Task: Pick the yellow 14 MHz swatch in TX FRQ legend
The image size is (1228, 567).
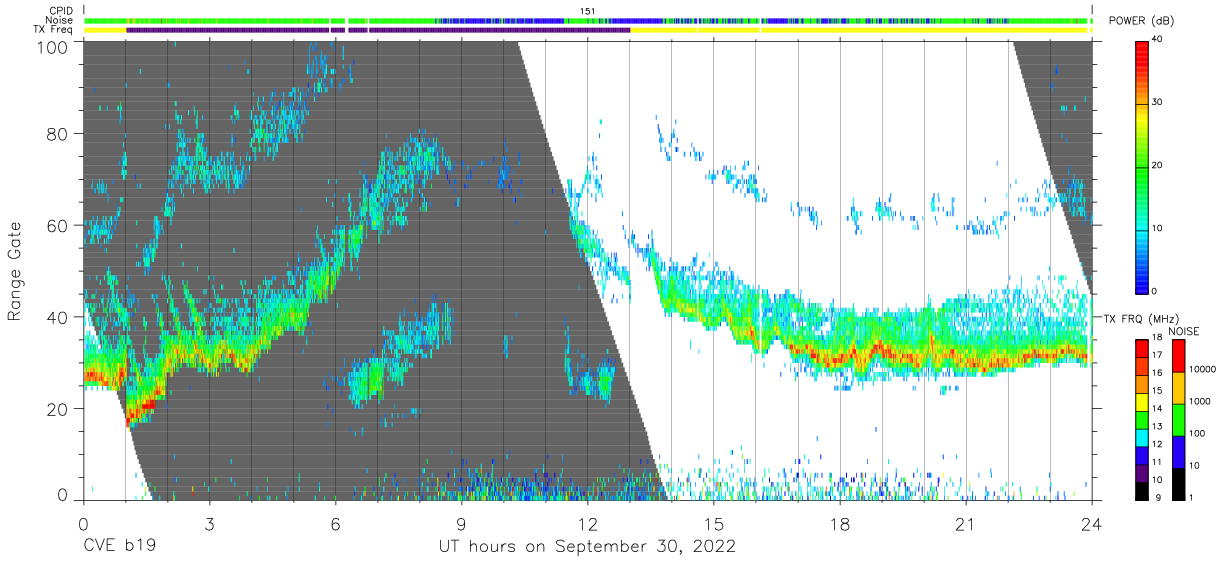Action: point(1142,400)
